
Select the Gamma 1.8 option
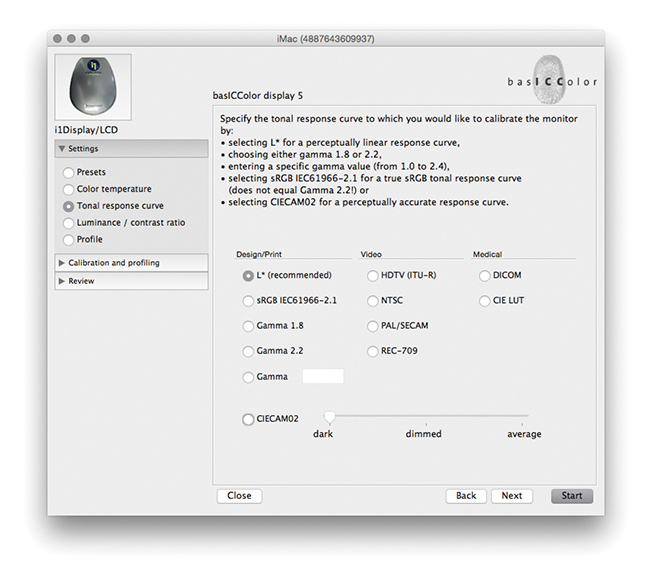pos(248,326)
